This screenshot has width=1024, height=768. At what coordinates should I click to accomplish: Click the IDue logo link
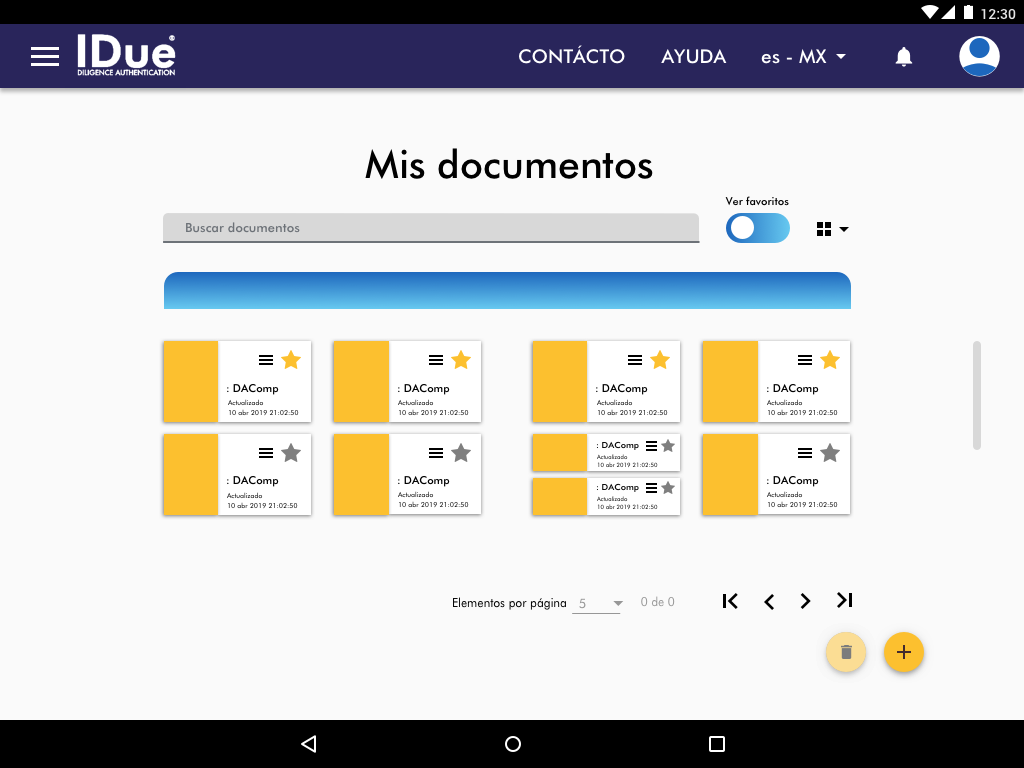126,56
